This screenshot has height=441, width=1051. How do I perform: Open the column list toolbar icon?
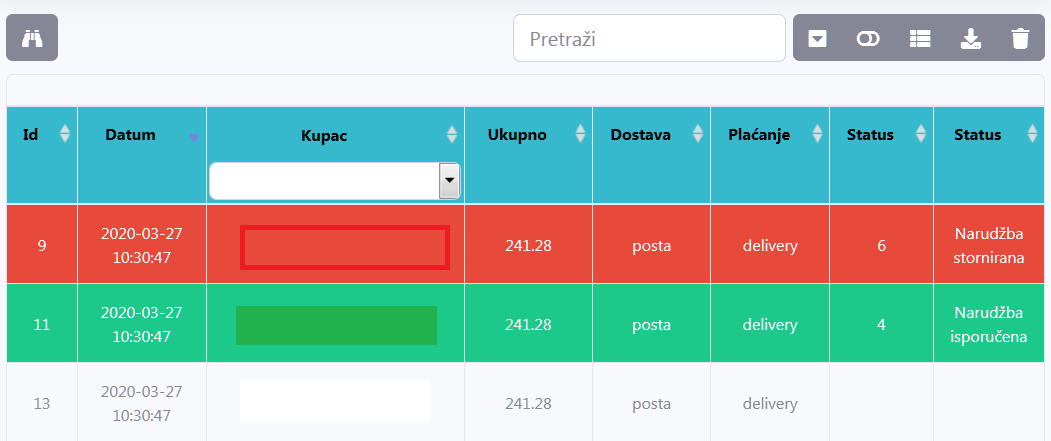(x=920, y=39)
